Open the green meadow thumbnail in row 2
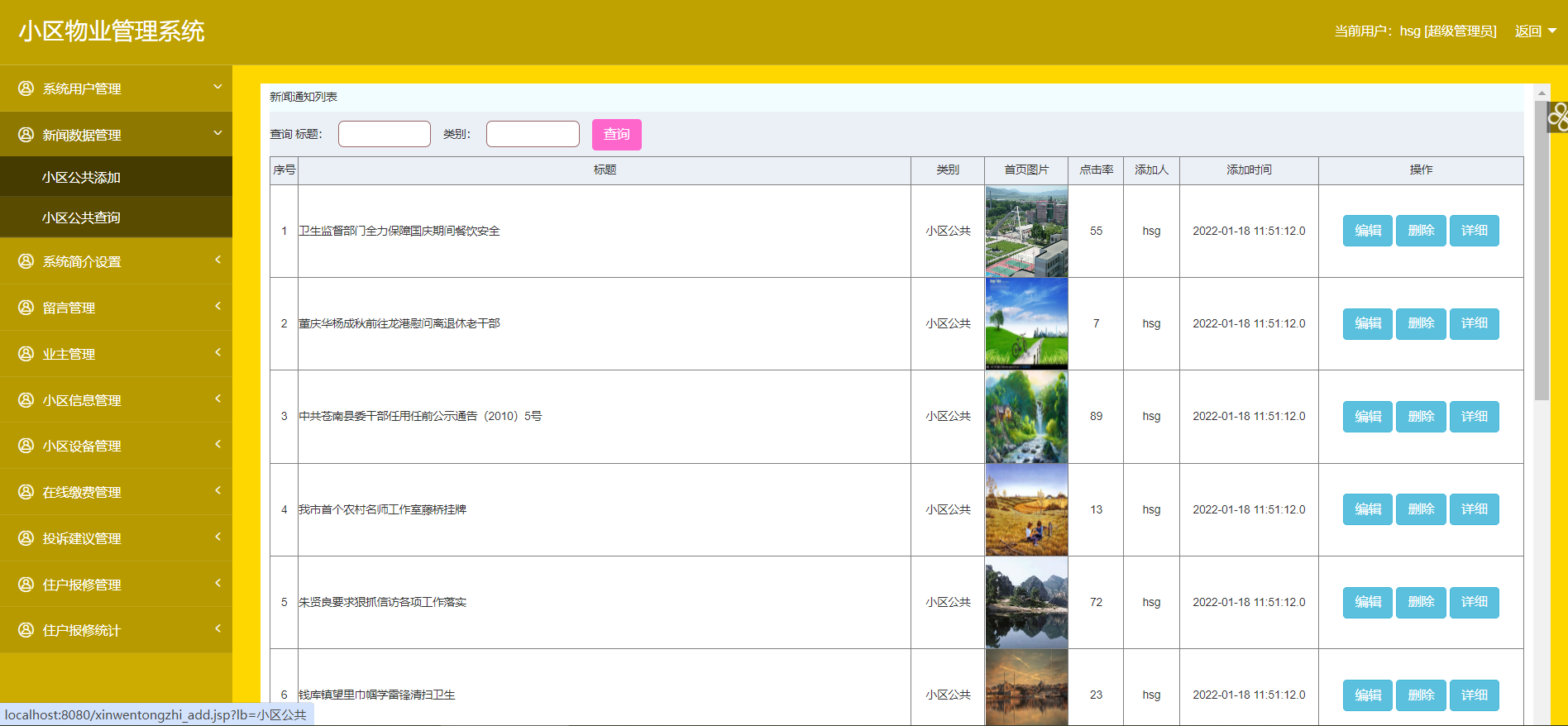Image resolution: width=1568 pixels, height=726 pixels. [x=1026, y=323]
